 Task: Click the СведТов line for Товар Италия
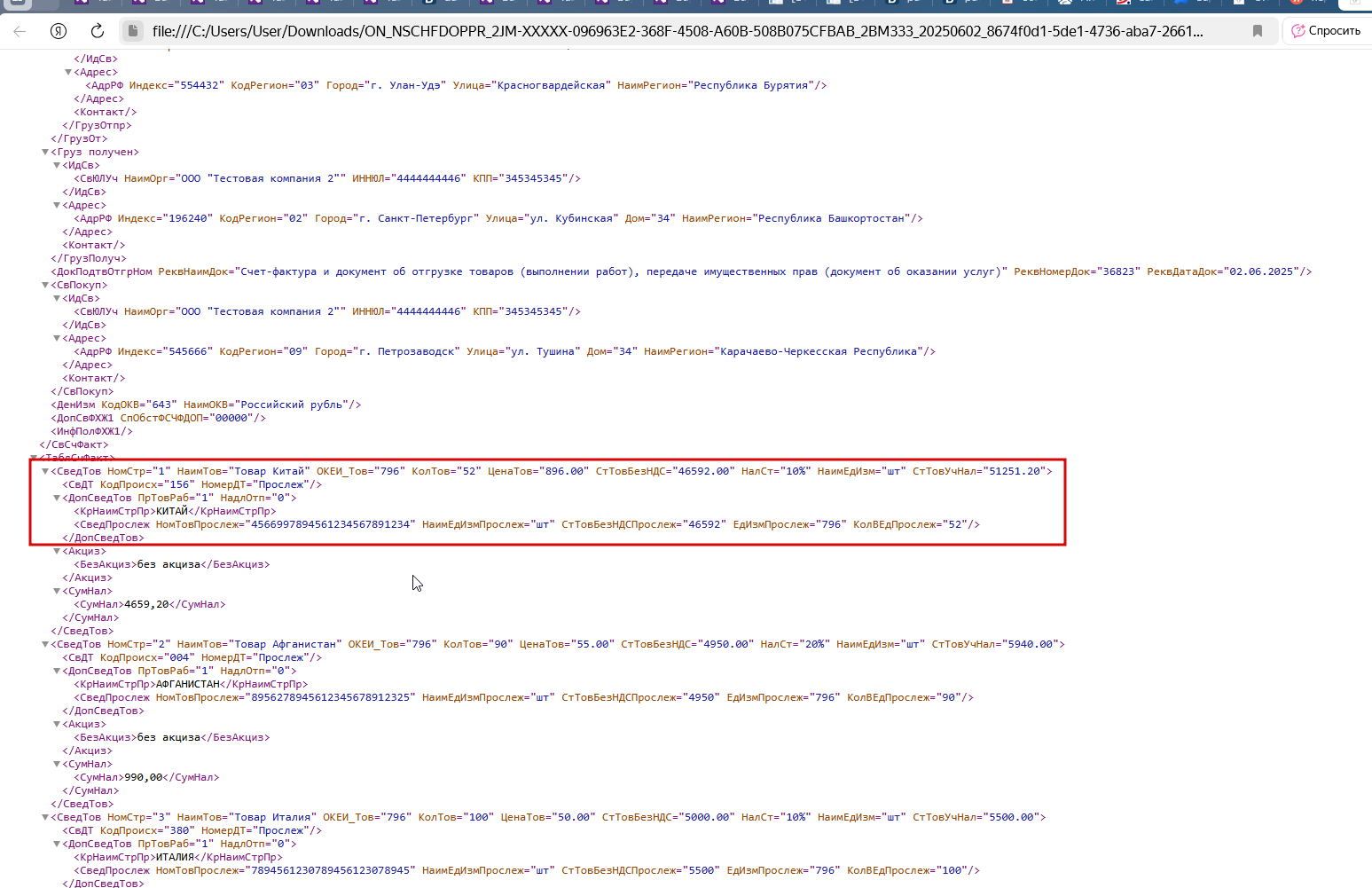pos(549,818)
